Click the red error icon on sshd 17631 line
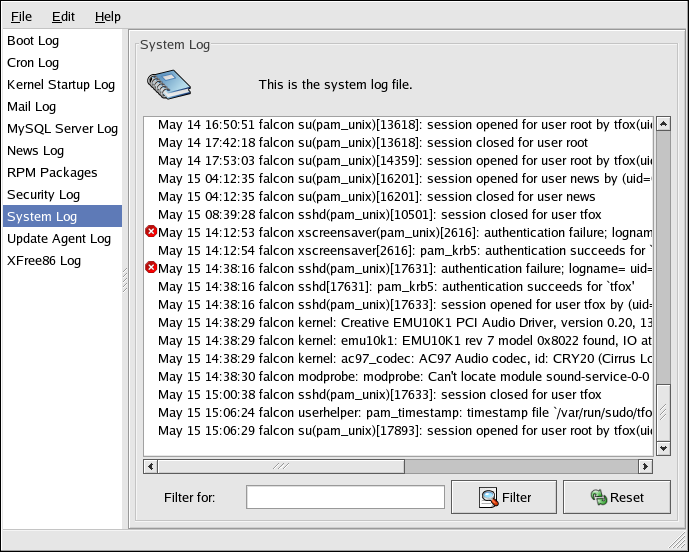 pyautogui.click(x=151, y=268)
